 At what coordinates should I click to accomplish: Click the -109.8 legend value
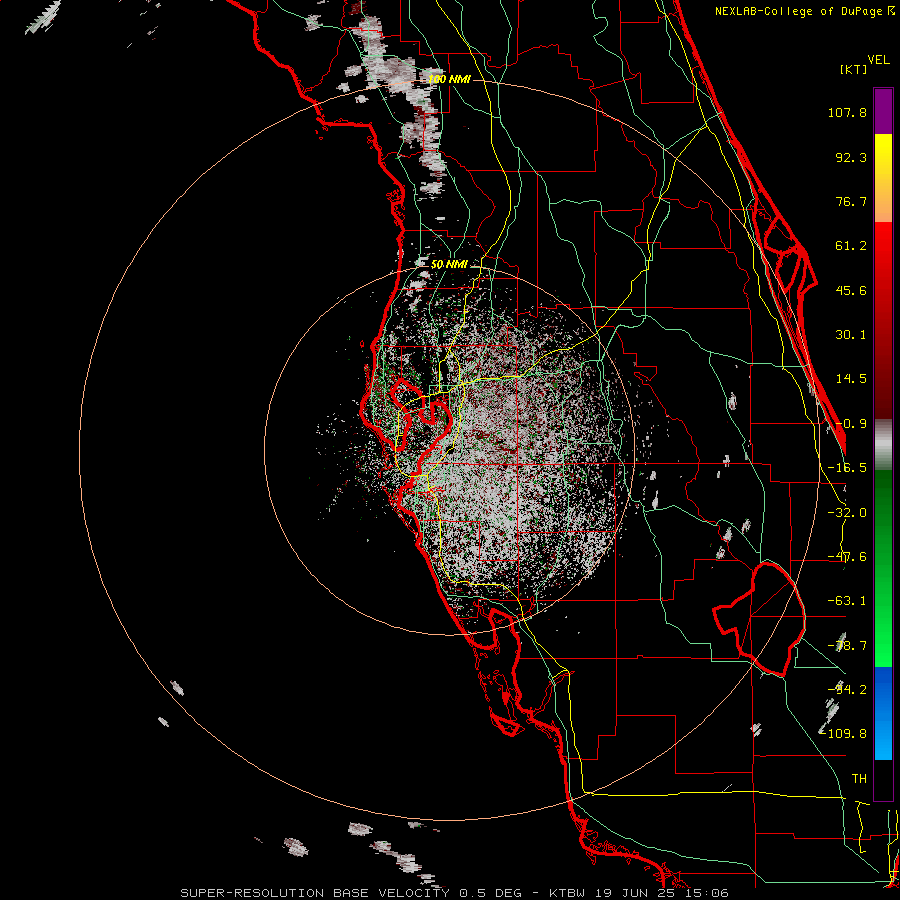click(x=844, y=734)
